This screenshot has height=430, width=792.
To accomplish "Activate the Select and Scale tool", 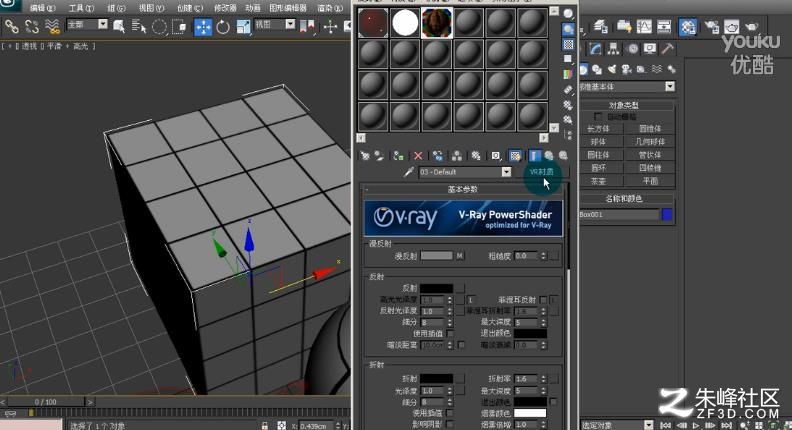I will tap(243, 26).
